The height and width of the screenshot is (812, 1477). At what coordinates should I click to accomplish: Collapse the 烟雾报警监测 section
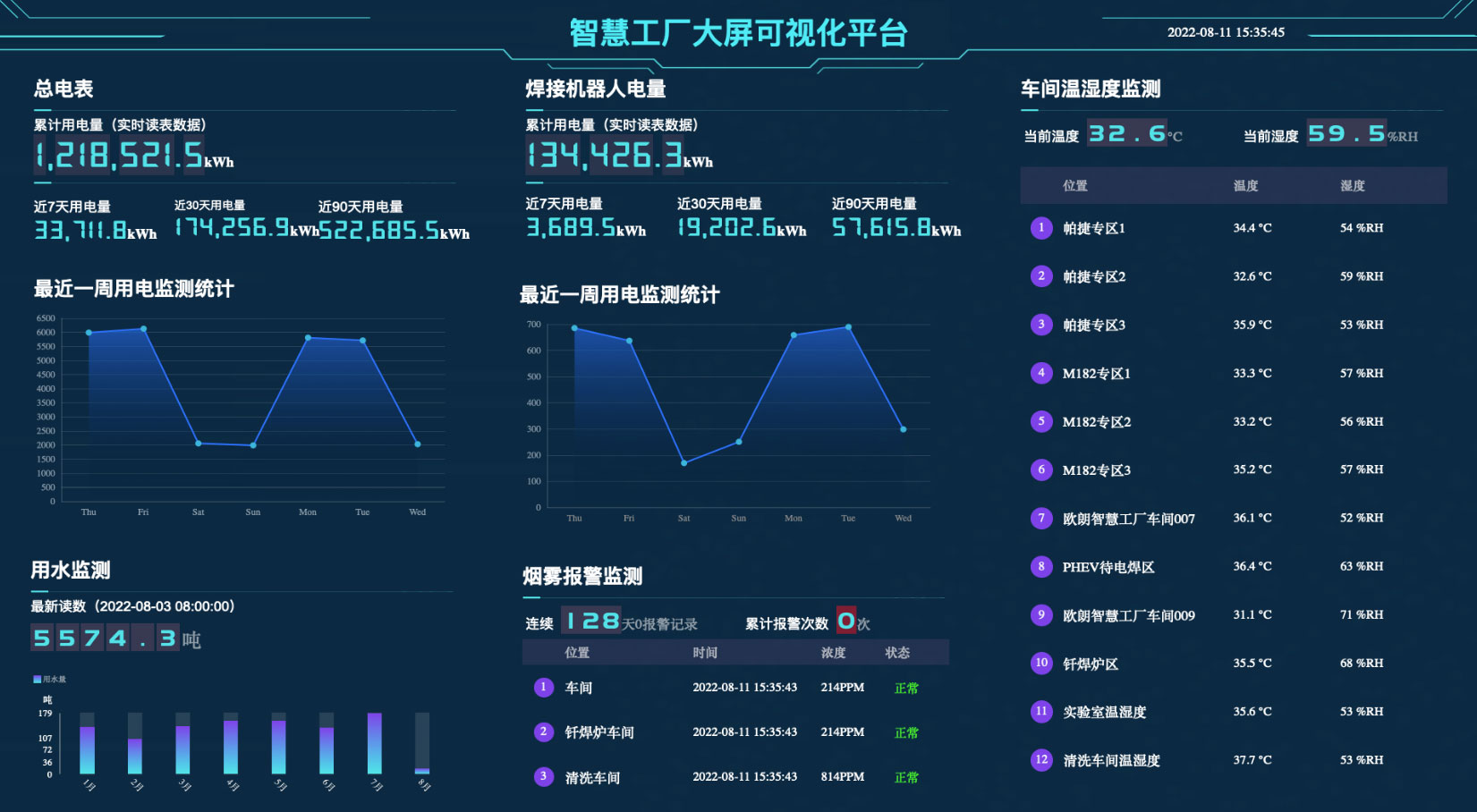(583, 577)
